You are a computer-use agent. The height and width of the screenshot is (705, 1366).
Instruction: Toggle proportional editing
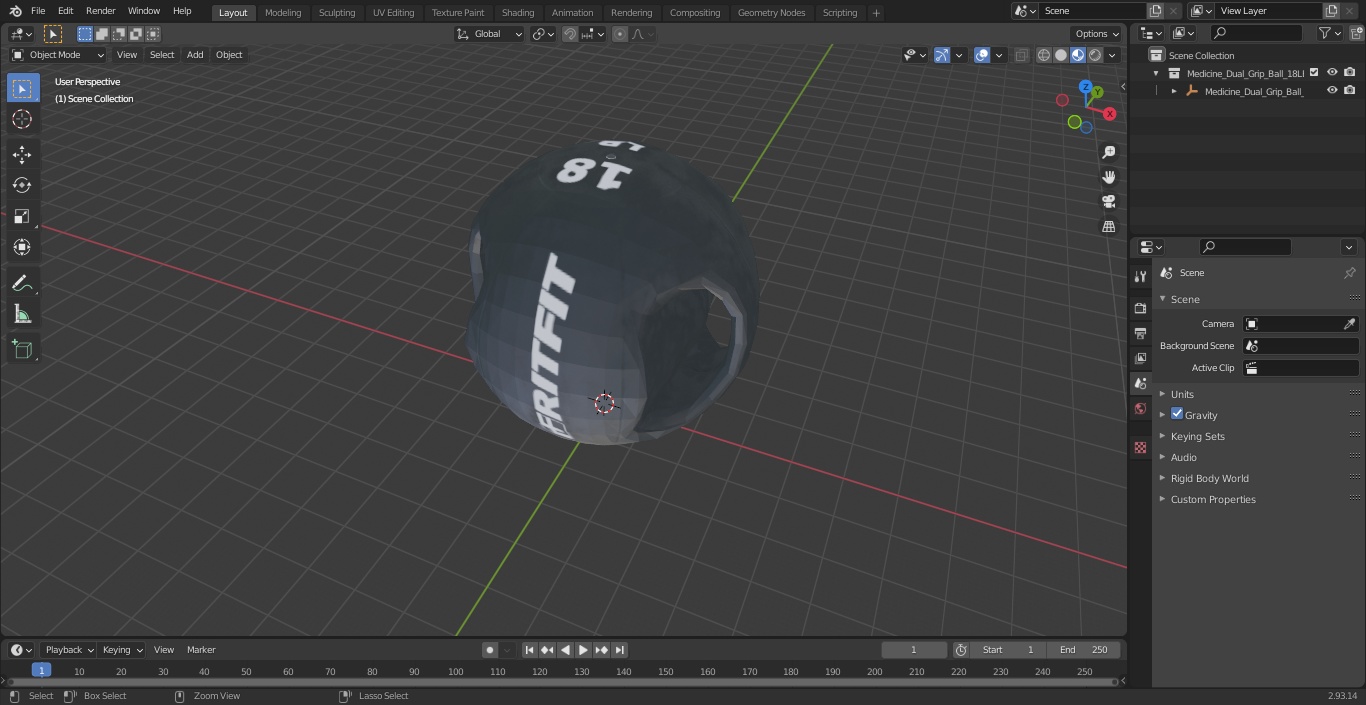(620, 34)
